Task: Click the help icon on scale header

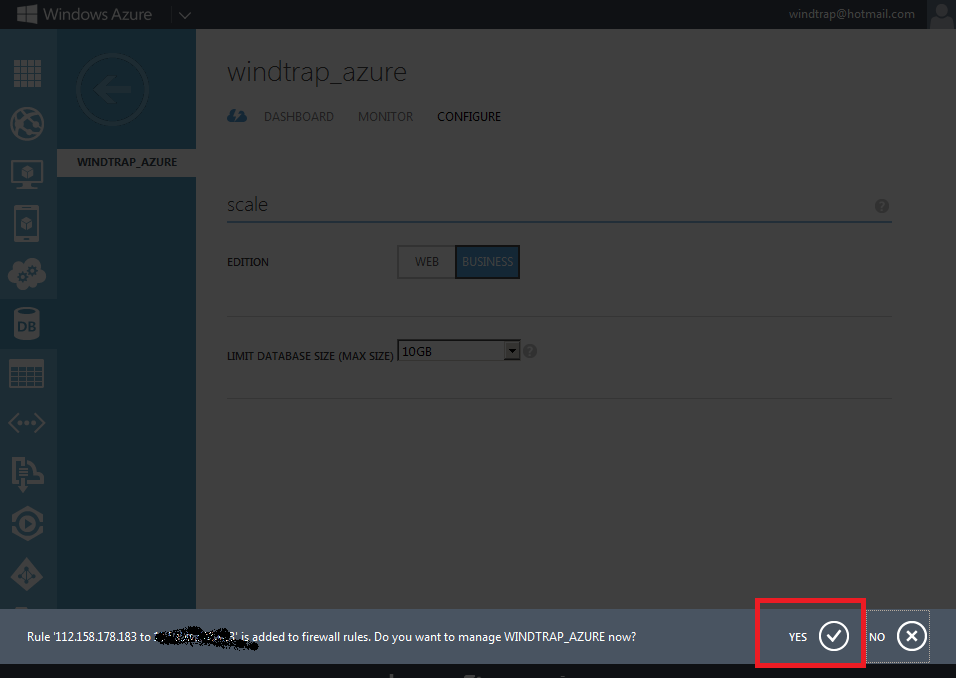Action: tap(882, 206)
